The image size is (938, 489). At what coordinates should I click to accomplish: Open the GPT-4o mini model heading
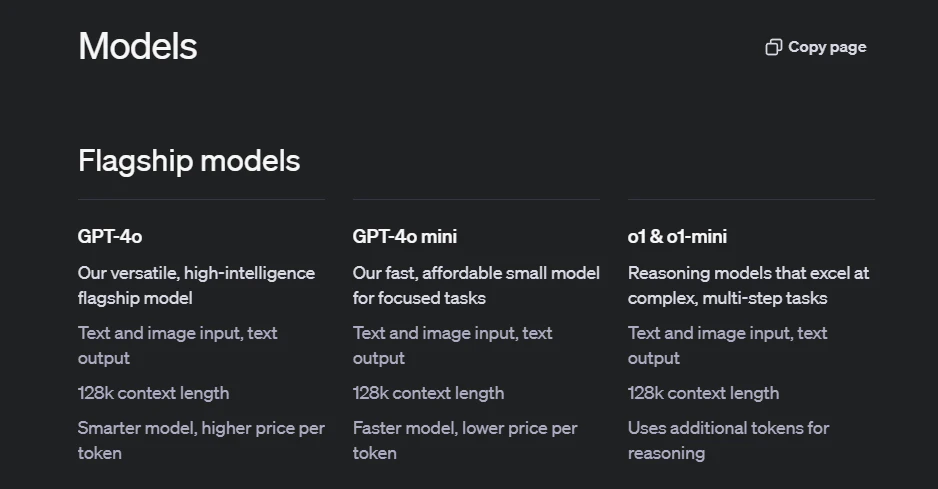405,236
